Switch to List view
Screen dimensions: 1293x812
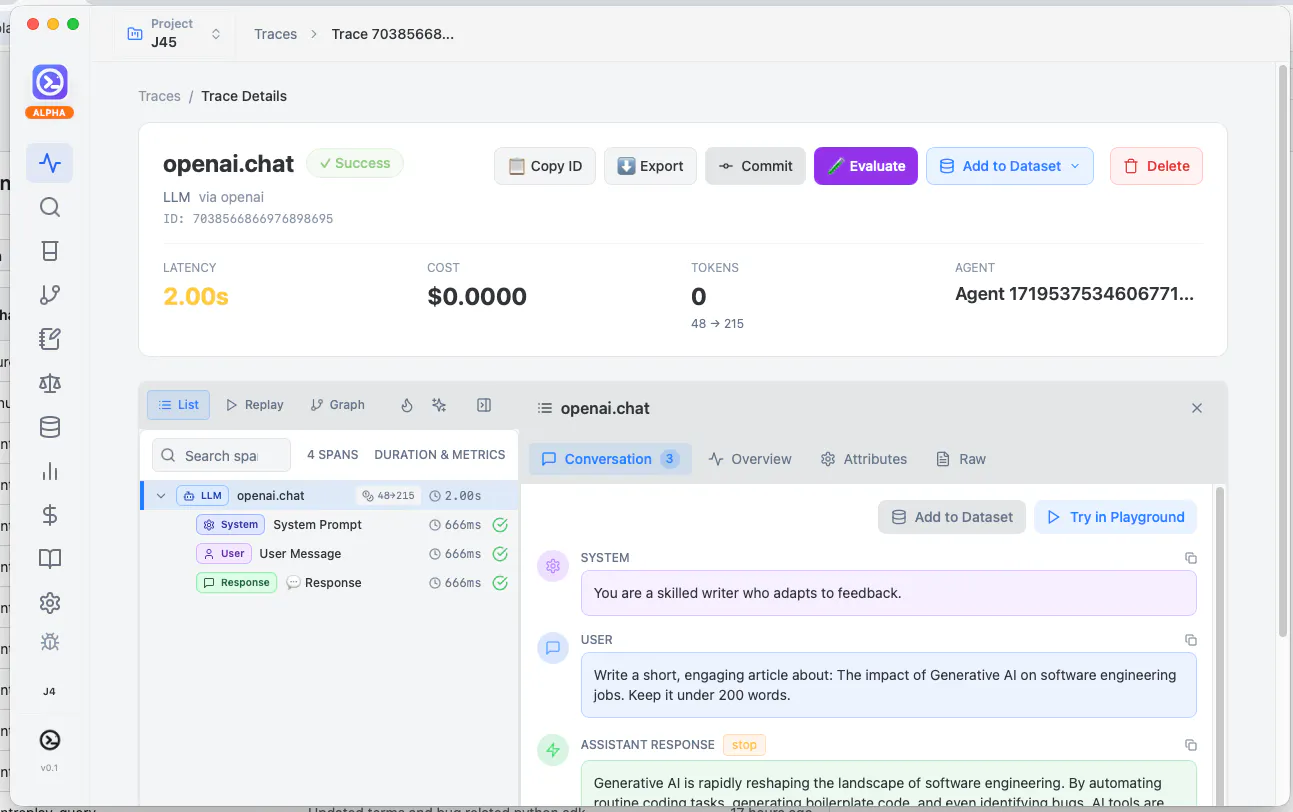click(178, 405)
